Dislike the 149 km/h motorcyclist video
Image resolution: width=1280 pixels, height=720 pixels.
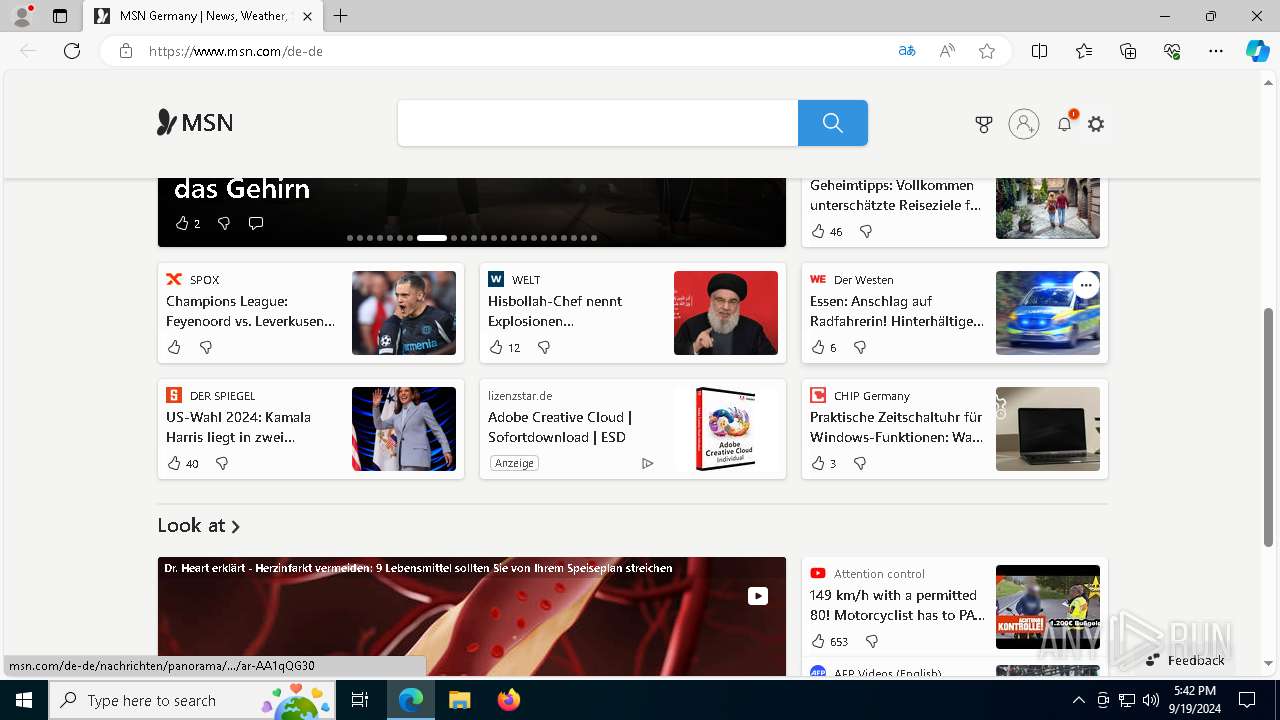click(x=872, y=641)
